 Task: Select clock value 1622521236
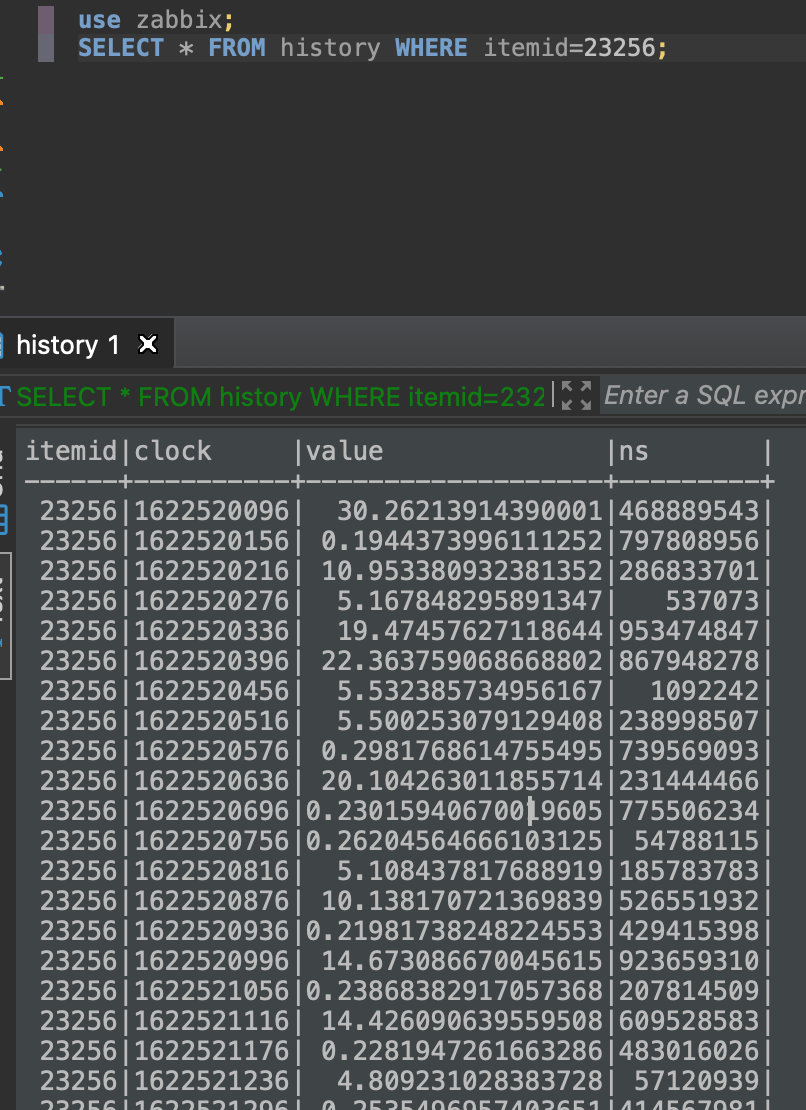pyautogui.click(x=212, y=1080)
